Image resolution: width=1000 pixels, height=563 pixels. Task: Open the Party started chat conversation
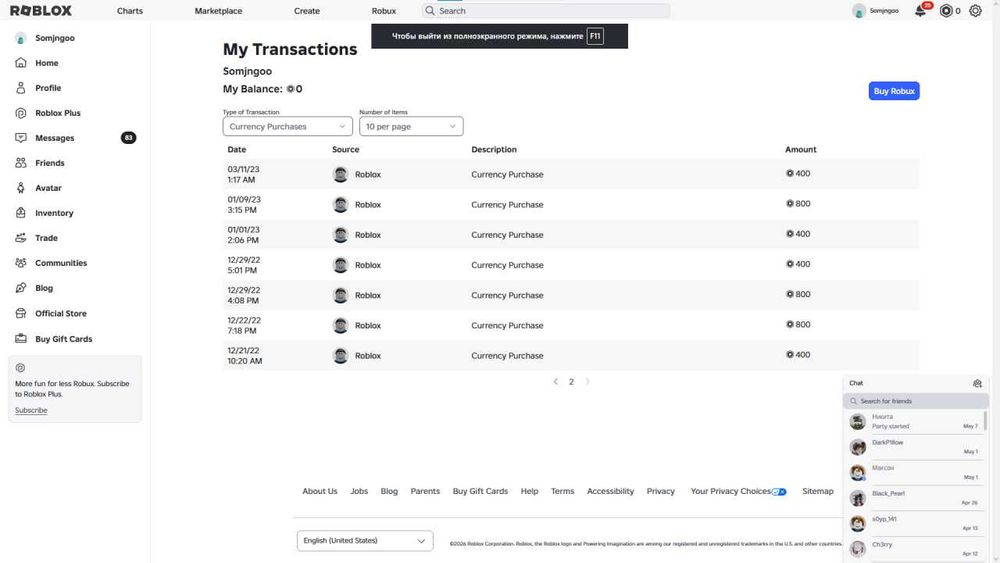click(916, 421)
